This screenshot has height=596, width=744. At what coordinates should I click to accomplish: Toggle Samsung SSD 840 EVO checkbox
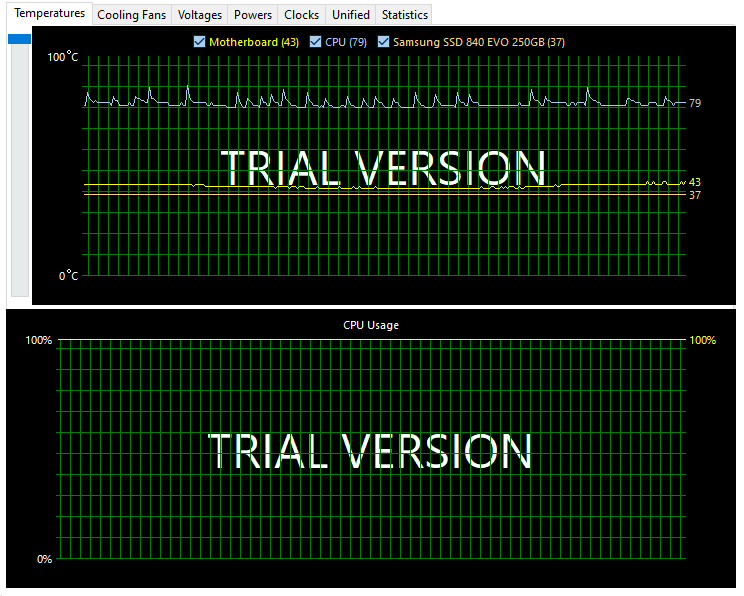point(383,42)
